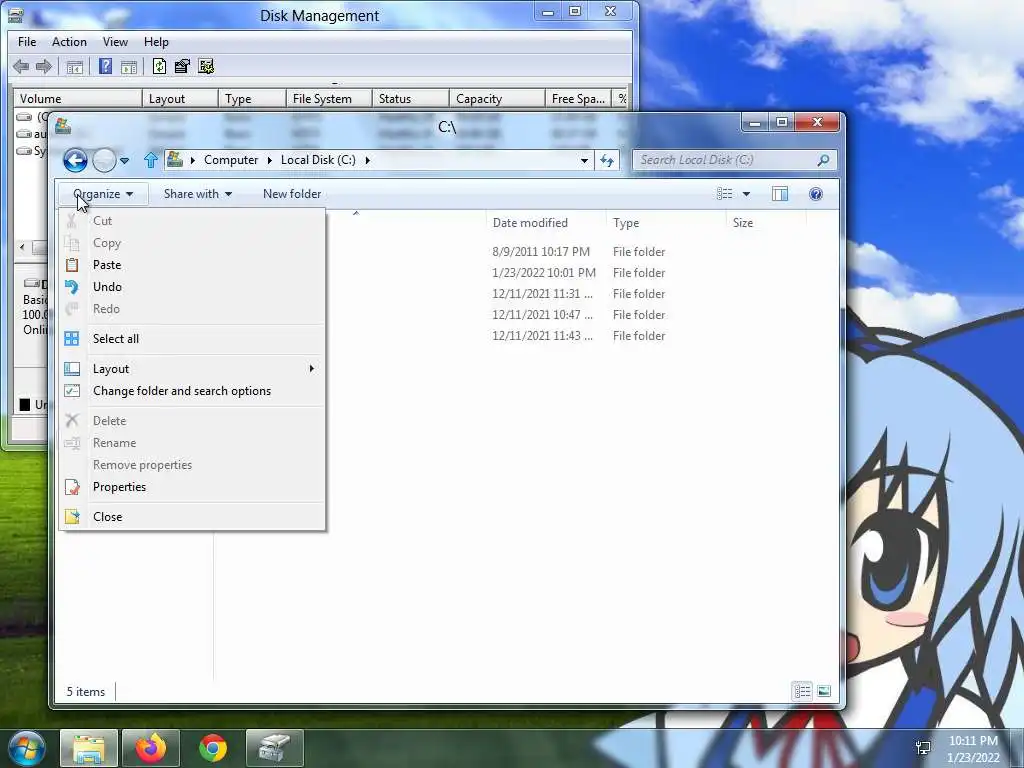
Task: Click the network icon in the system tray
Action: click(923, 748)
